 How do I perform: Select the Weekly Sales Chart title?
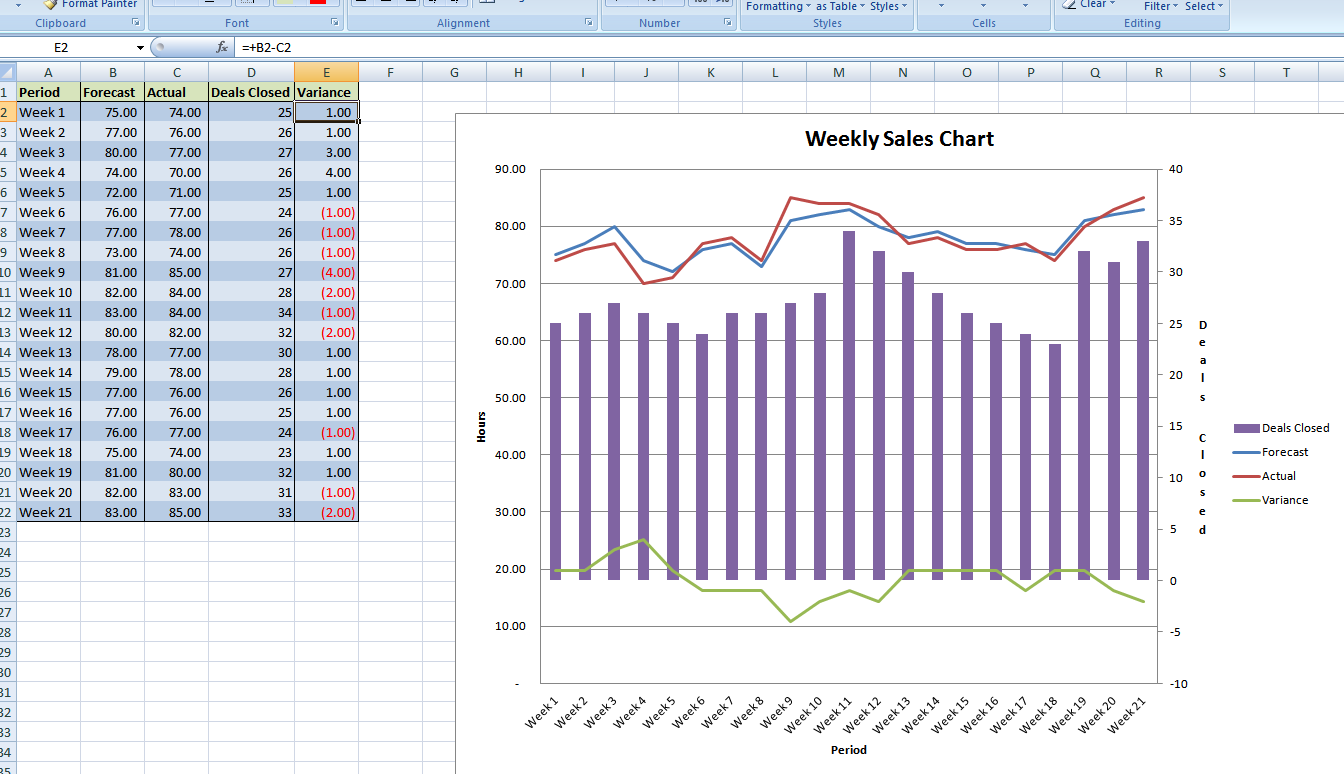899,139
